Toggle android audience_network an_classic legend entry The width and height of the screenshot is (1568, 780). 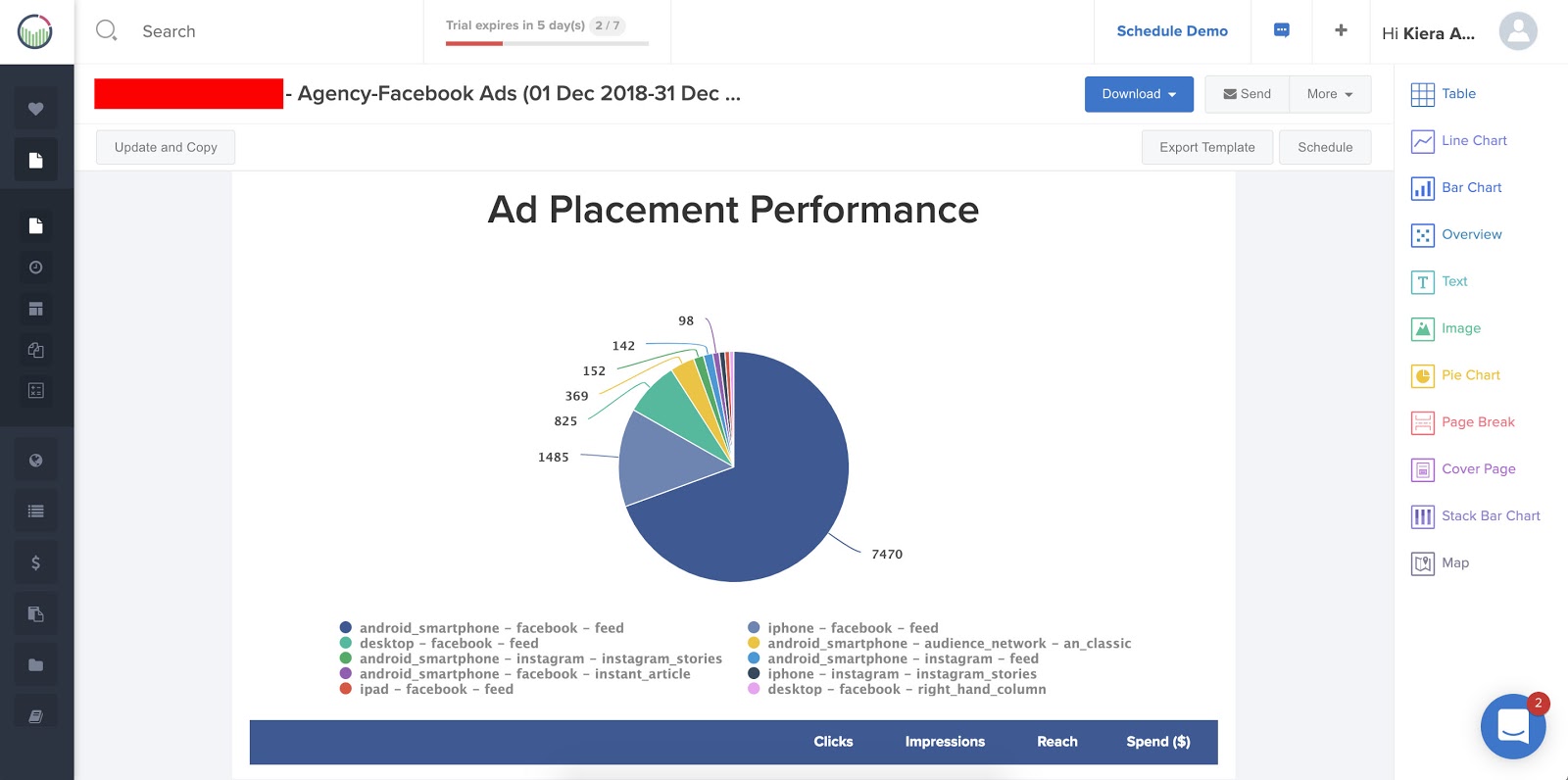click(x=939, y=644)
